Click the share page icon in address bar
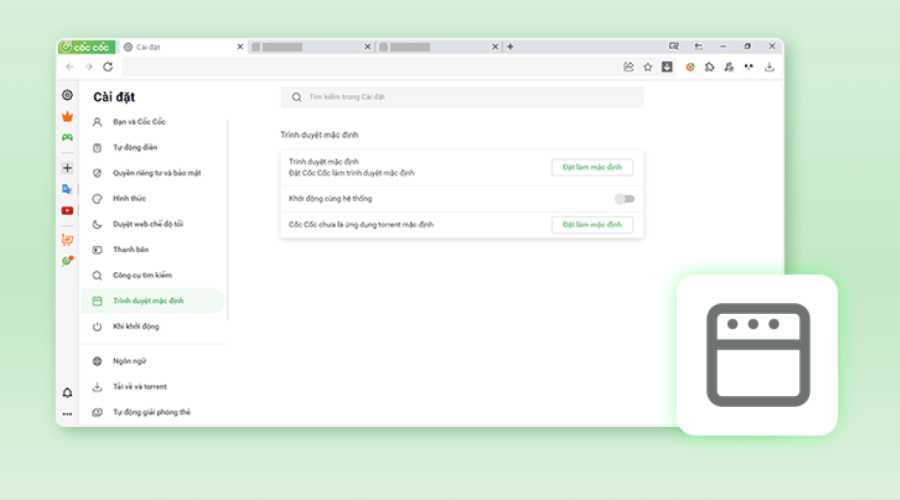The image size is (900, 500). click(628, 67)
